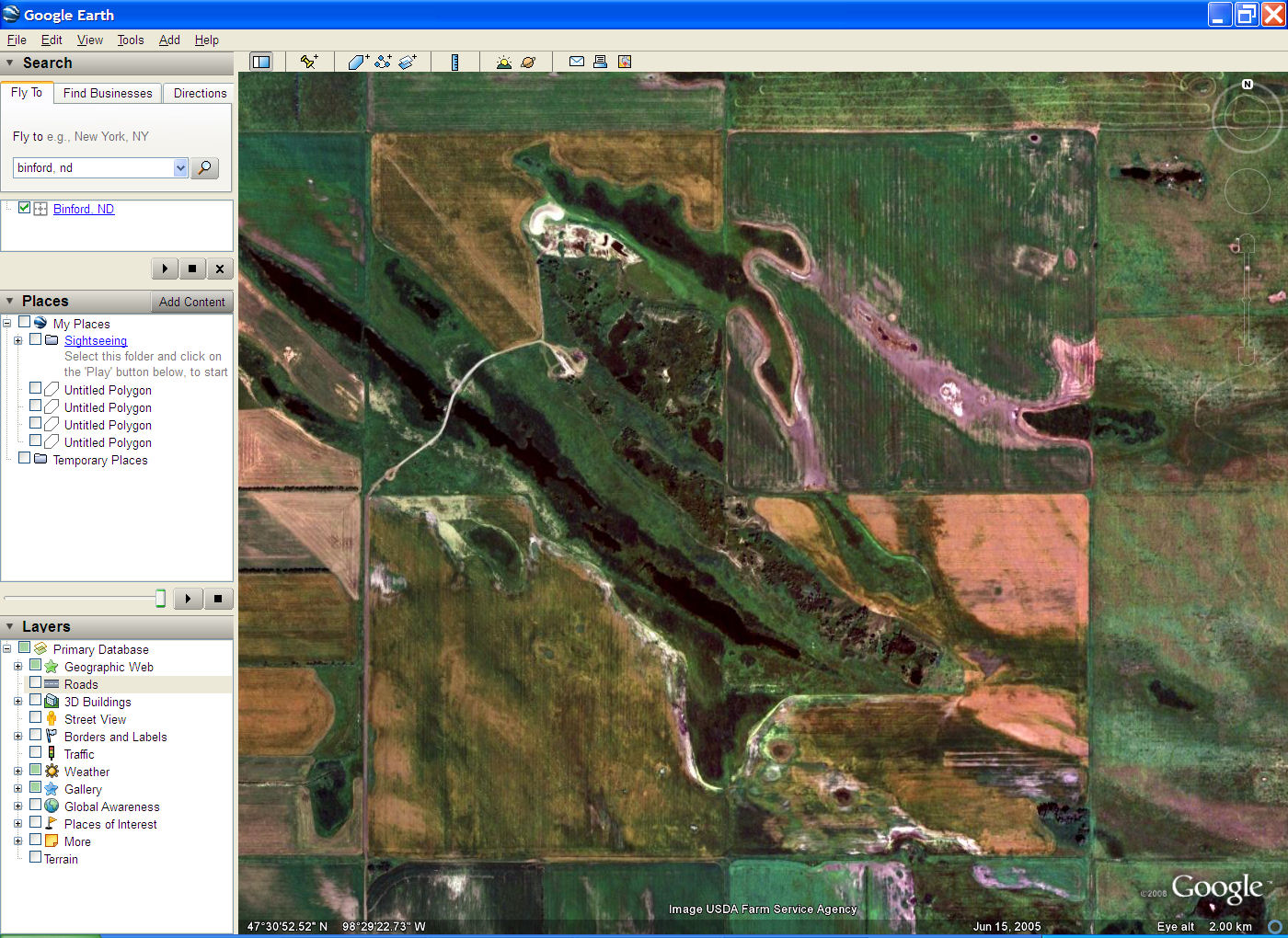Email this view with the envelope icon

577,62
